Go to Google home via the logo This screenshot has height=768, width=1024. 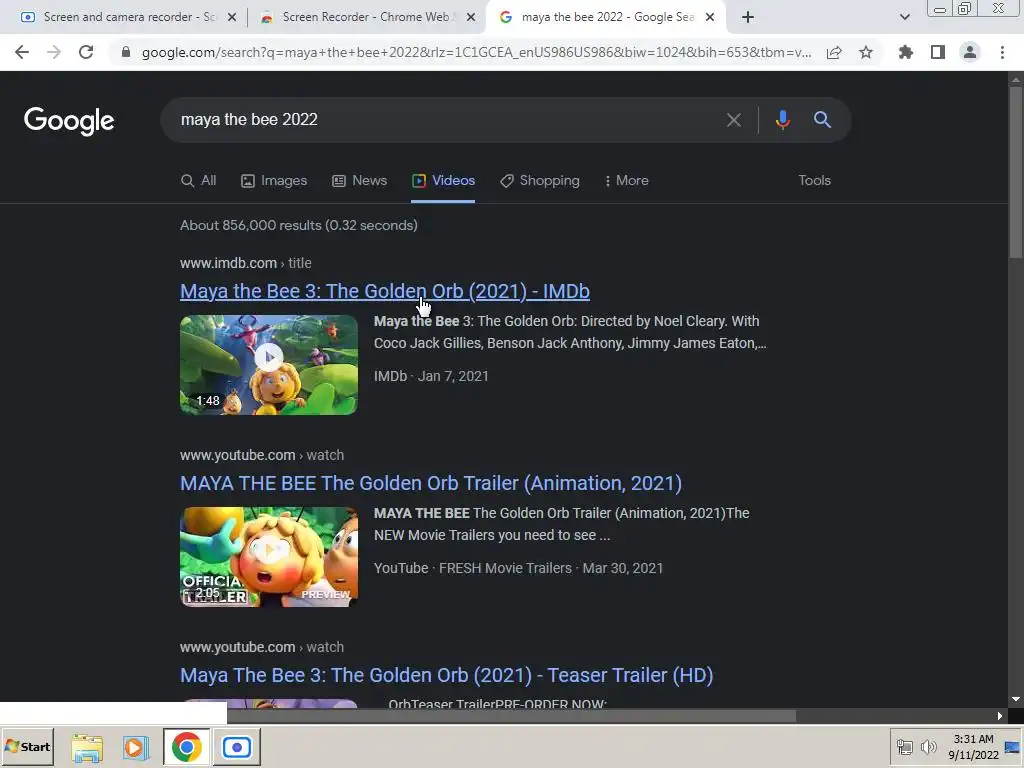pyautogui.click(x=69, y=121)
